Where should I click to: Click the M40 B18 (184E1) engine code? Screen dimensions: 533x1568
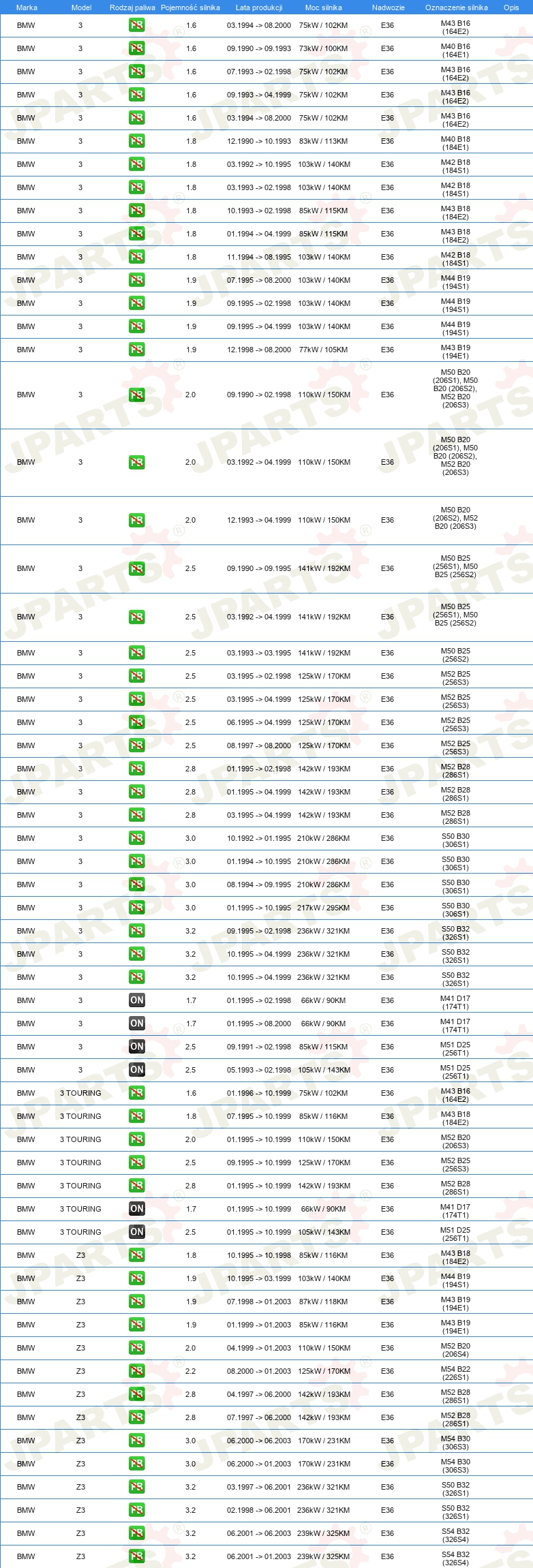click(x=455, y=143)
